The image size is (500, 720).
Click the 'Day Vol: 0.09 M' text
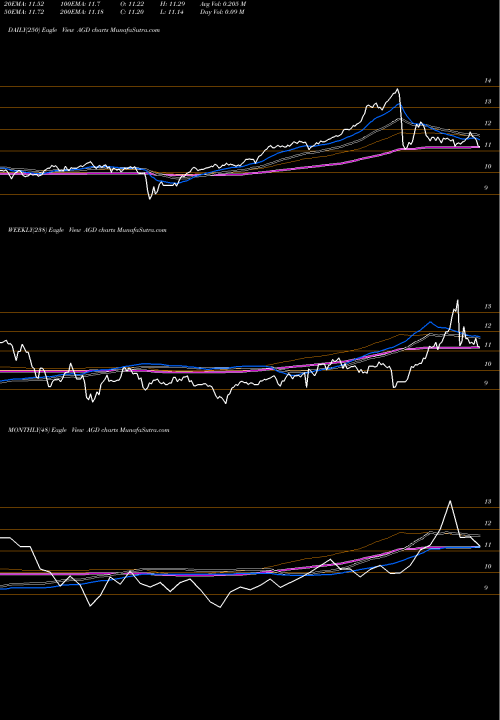click(222, 12)
